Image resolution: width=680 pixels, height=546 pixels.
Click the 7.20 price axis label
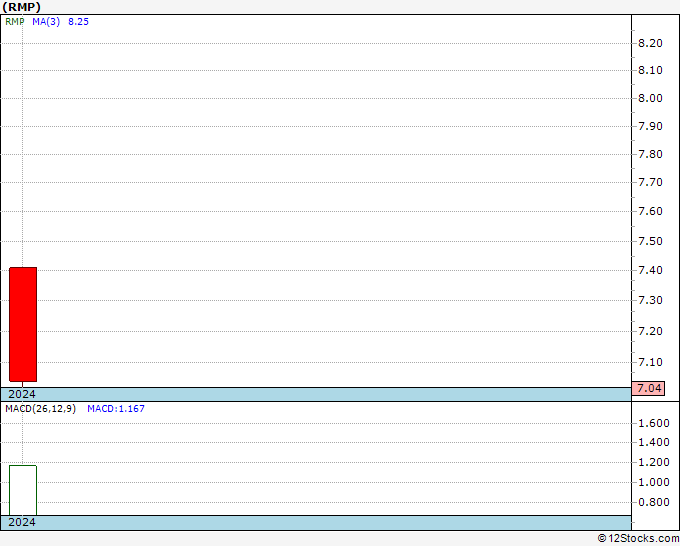click(650, 331)
